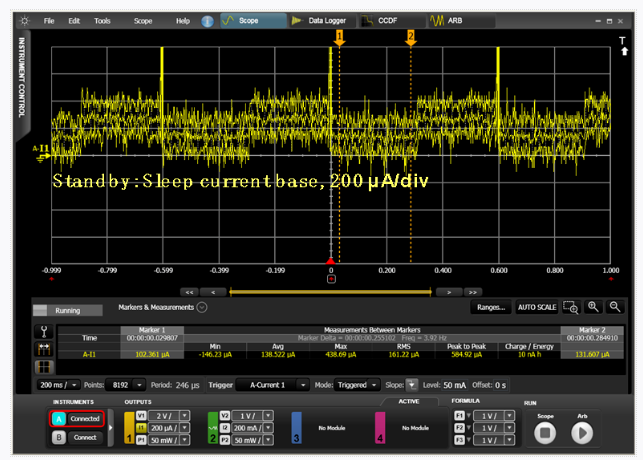The height and width of the screenshot is (460, 643).
Task: Open the V1 2 V/ scale dropdown
Action: [185, 416]
